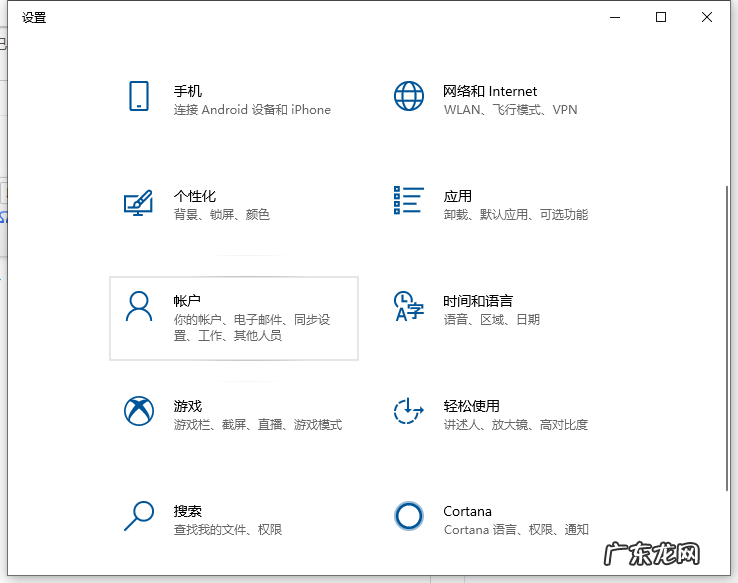The image size is (738, 583).
Task: Click the Cortana circle icon
Action: [x=409, y=516]
